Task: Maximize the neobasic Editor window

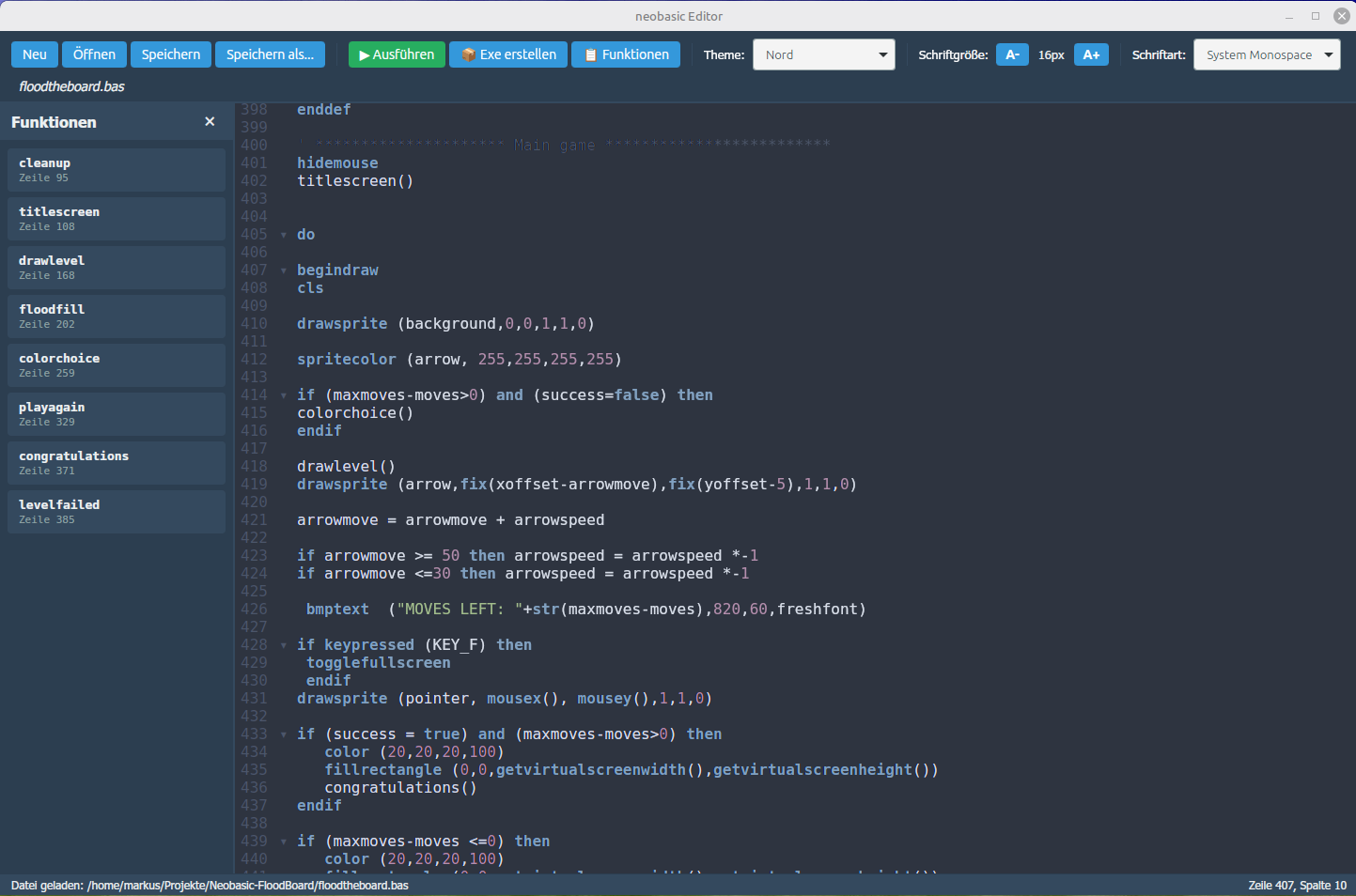Action: (1316, 16)
